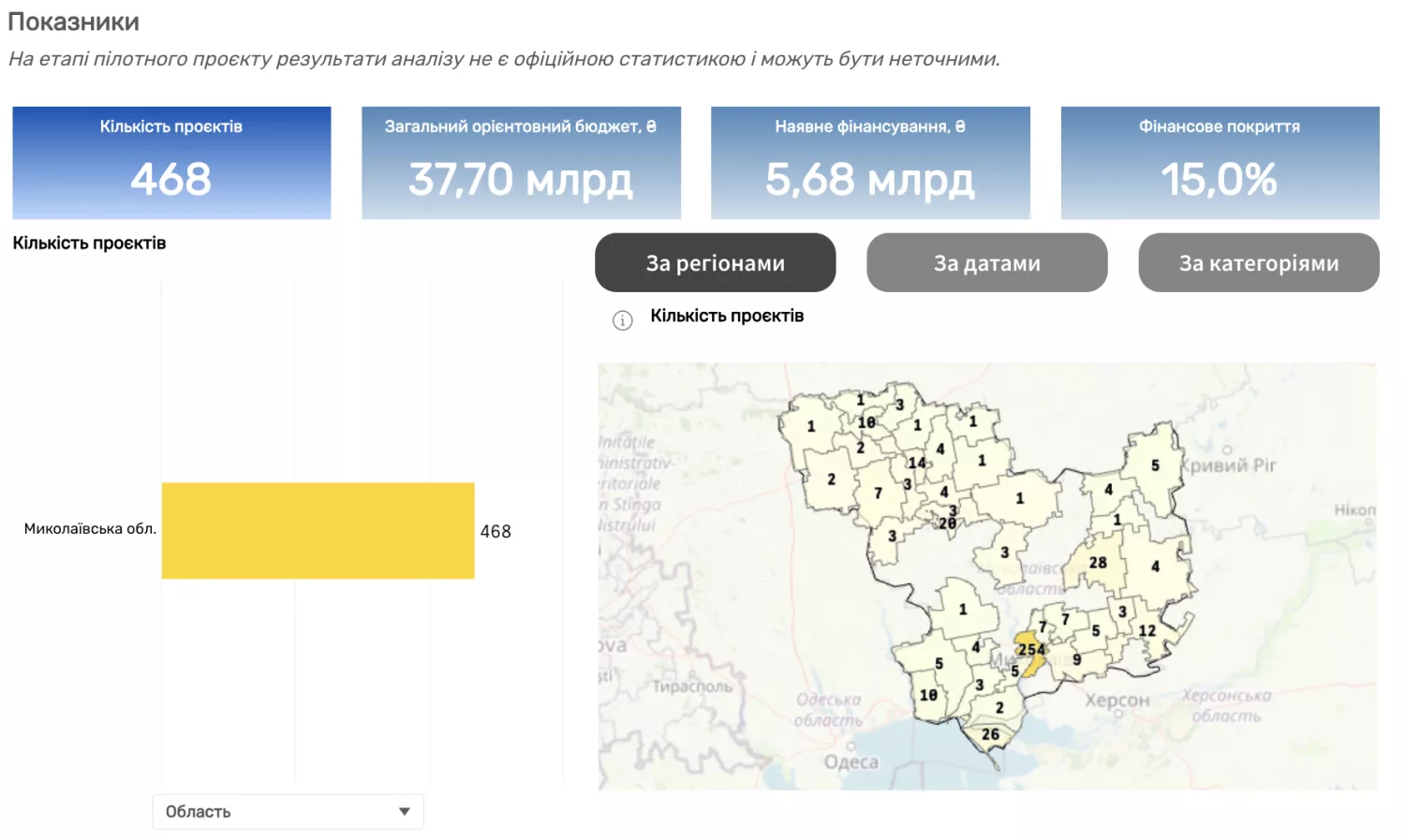Click the info icon beside Кількість проєктів
Image resolution: width=1405 pixels, height=840 pixels.
(623, 320)
